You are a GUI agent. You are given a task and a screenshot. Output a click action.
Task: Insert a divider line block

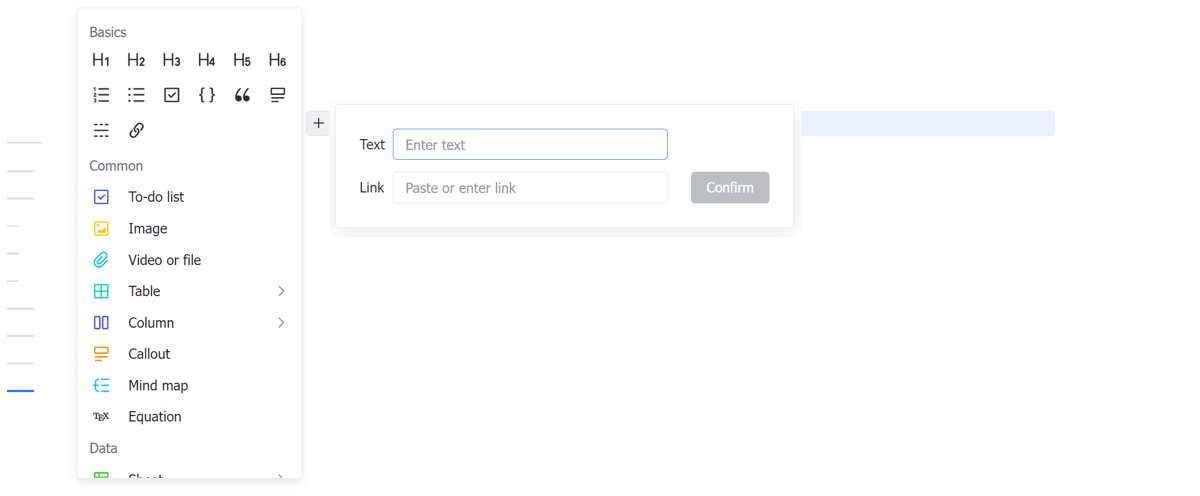(101, 130)
